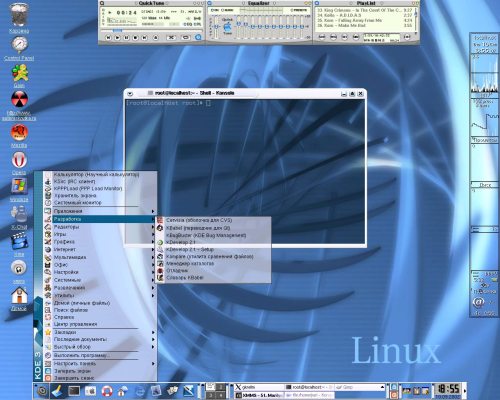Click the XMMS song position seek bar
This screenshot has width=500, height=400.
[152, 31]
